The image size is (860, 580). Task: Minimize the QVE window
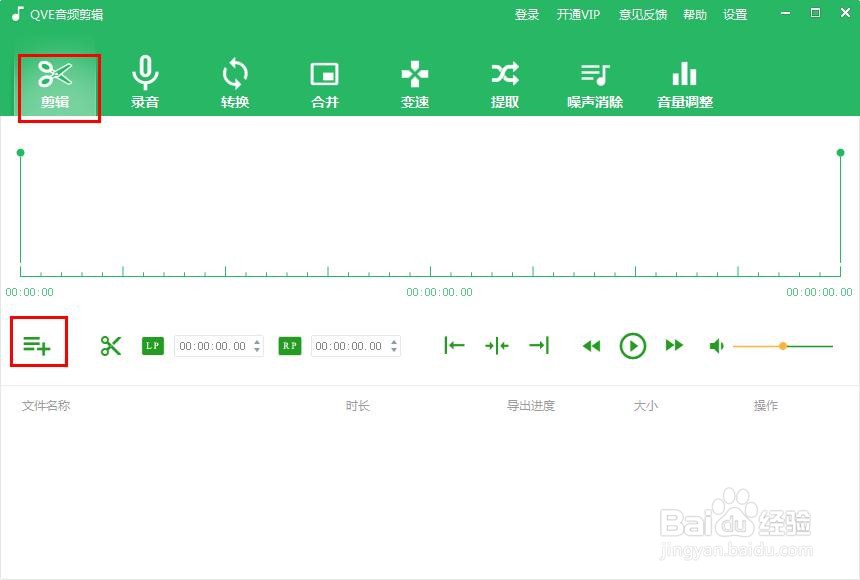[x=786, y=13]
